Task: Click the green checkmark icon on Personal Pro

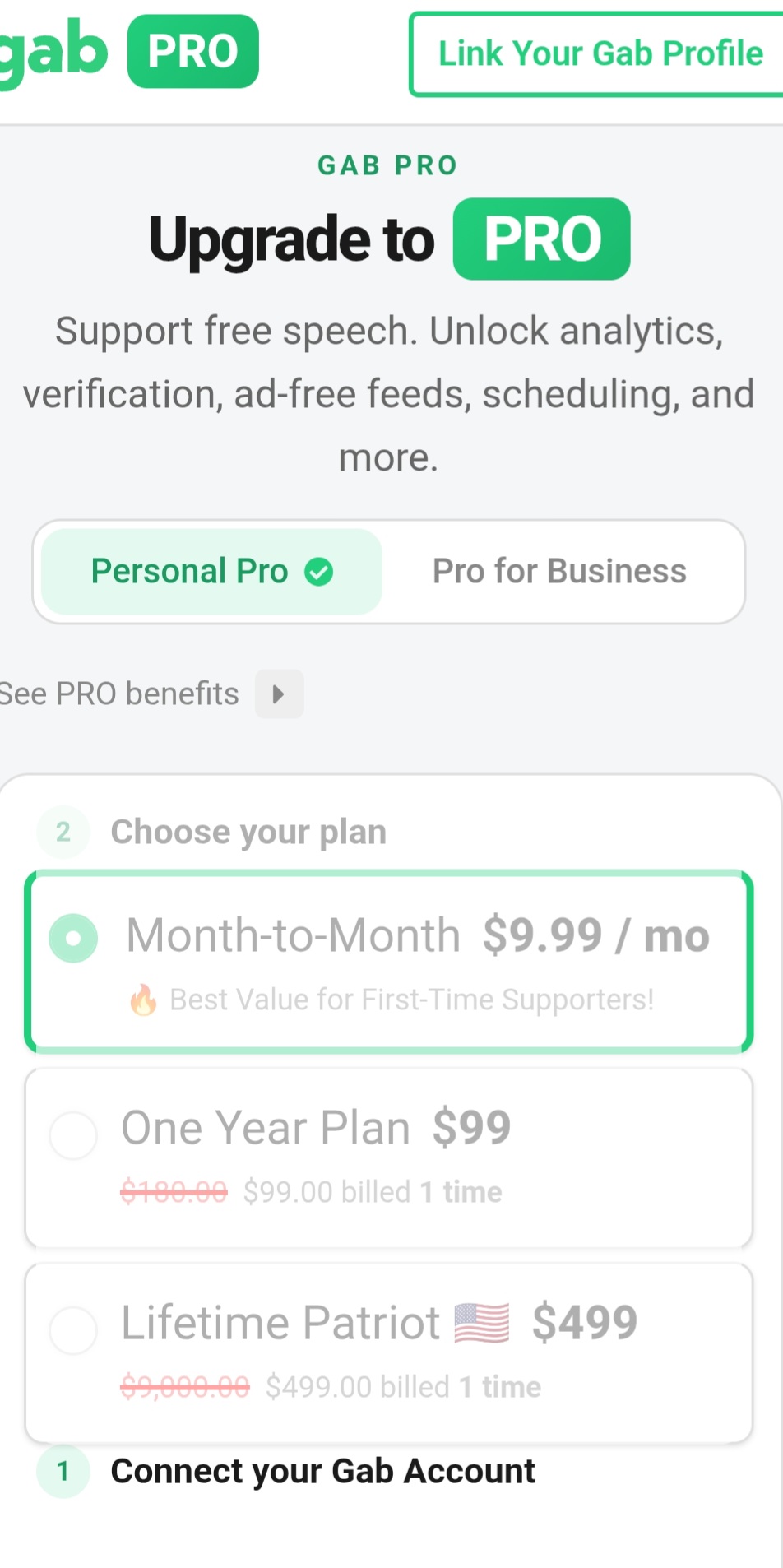Action: [x=318, y=571]
